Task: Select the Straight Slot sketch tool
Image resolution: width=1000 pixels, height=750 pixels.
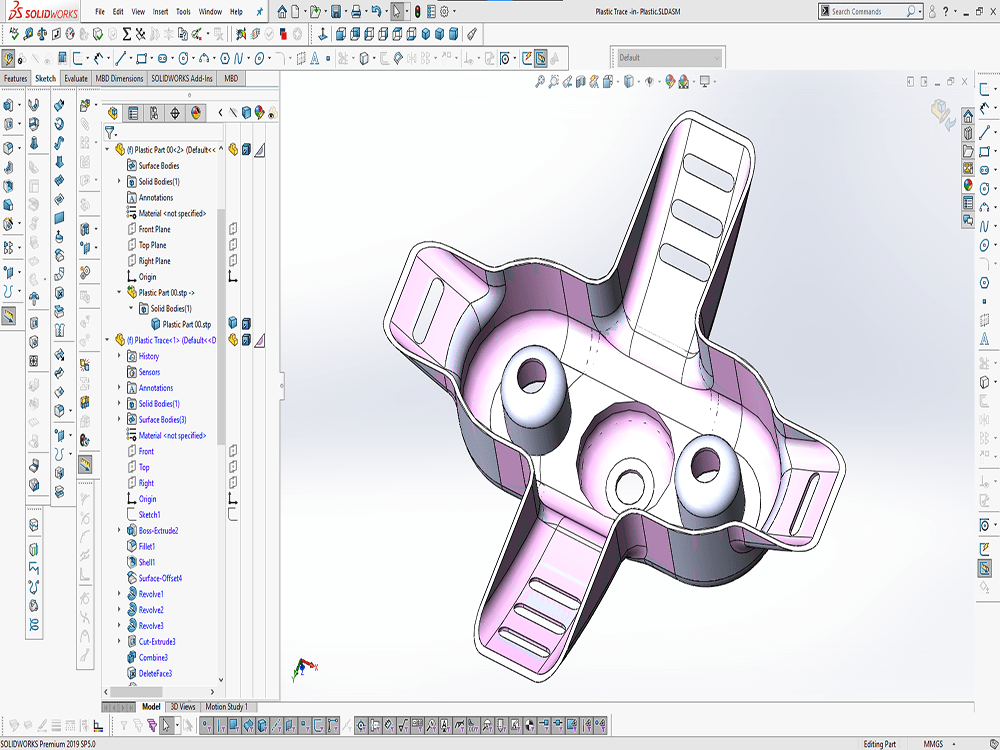Action: 163,59
